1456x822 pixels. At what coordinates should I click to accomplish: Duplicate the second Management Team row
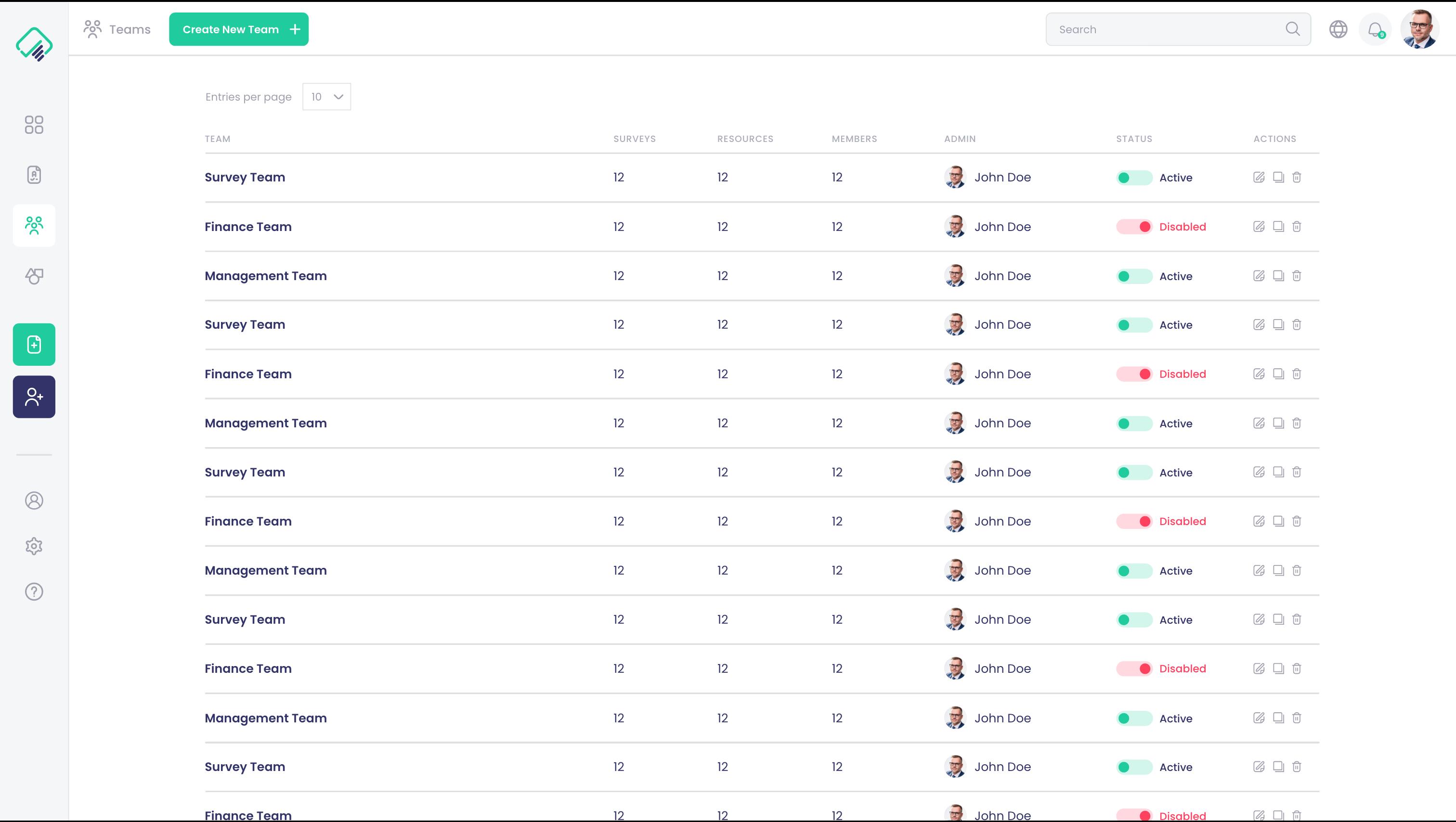click(1278, 423)
